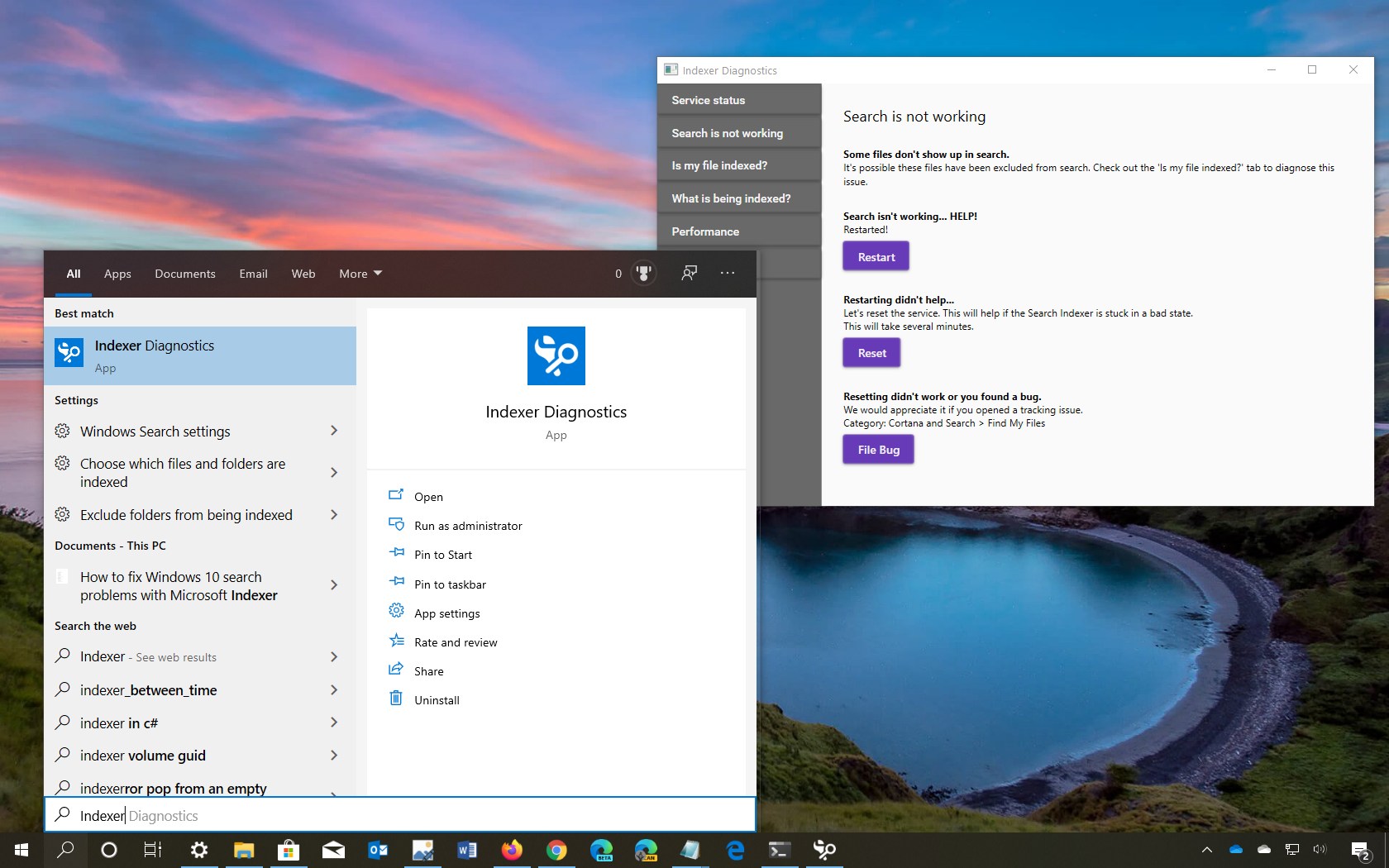1389x868 pixels.
Task: Launch Microsoft Word from the taskbar
Action: click(x=466, y=850)
